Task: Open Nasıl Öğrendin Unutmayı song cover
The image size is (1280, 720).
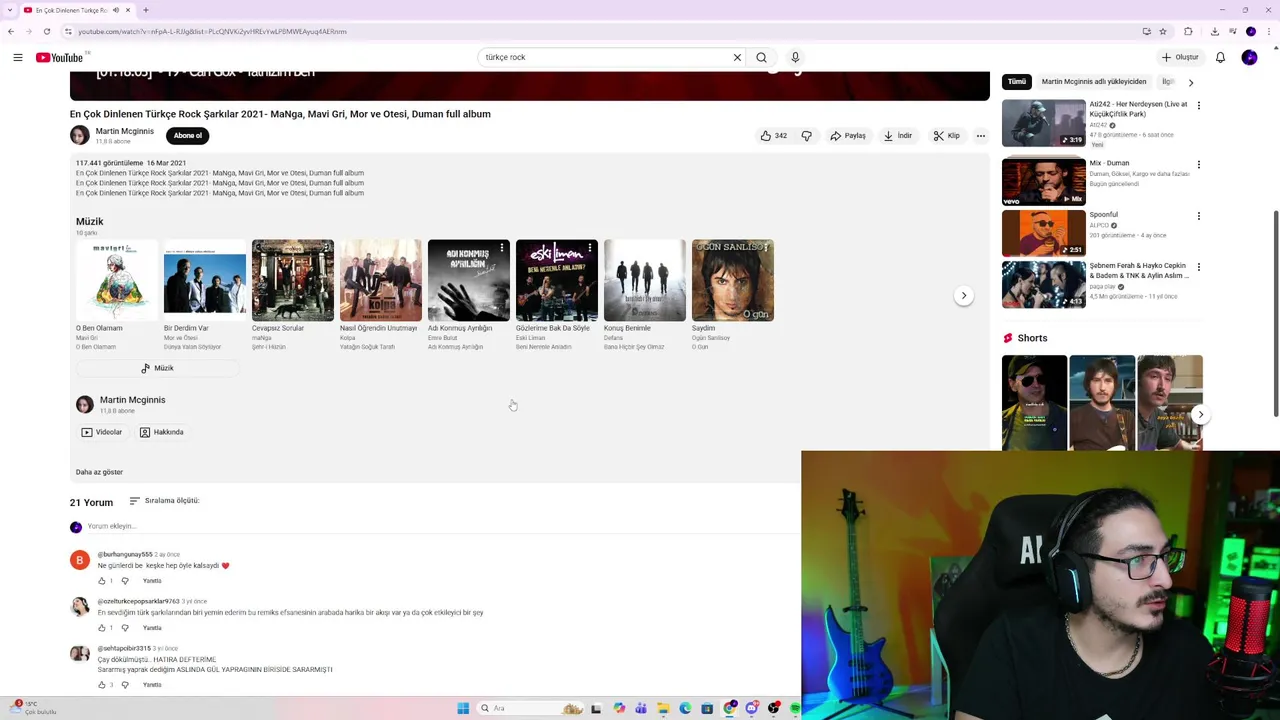Action: (x=381, y=280)
